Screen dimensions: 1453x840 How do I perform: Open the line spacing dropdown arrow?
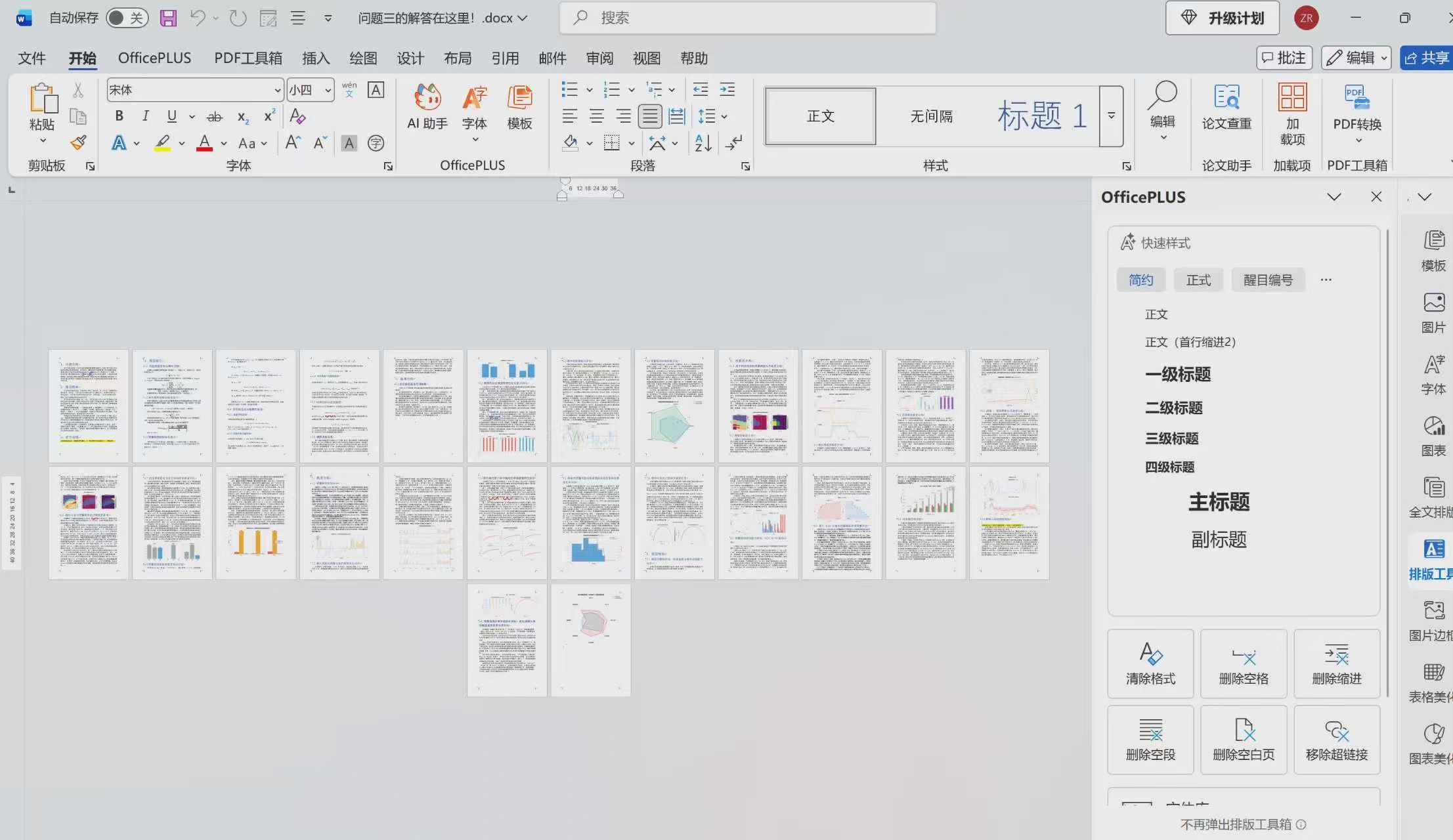724,117
